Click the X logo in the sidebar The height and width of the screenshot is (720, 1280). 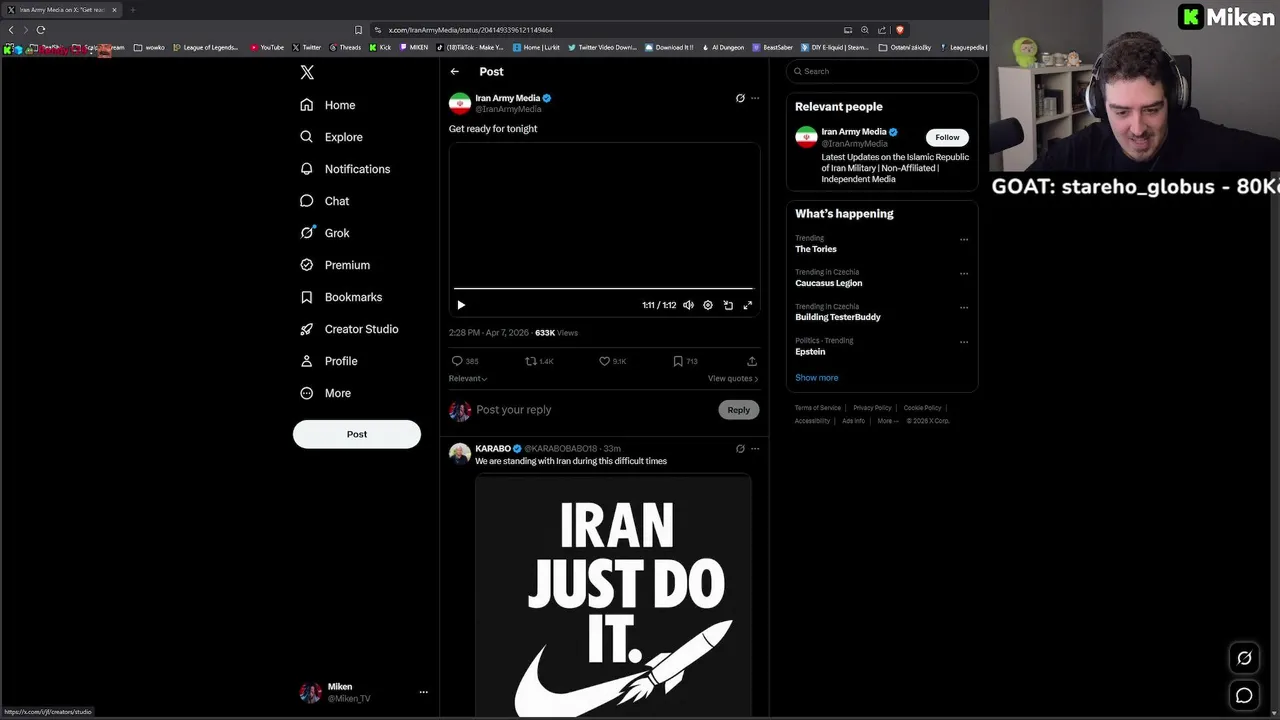pyautogui.click(x=307, y=72)
